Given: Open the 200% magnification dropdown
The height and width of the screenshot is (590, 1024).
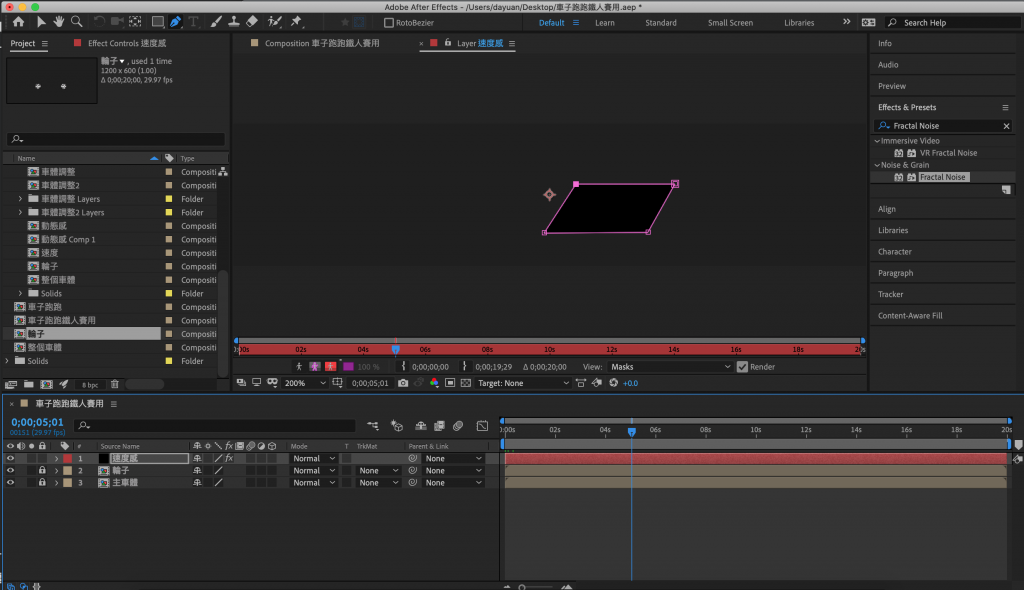Looking at the screenshot, I should (304, 383).
